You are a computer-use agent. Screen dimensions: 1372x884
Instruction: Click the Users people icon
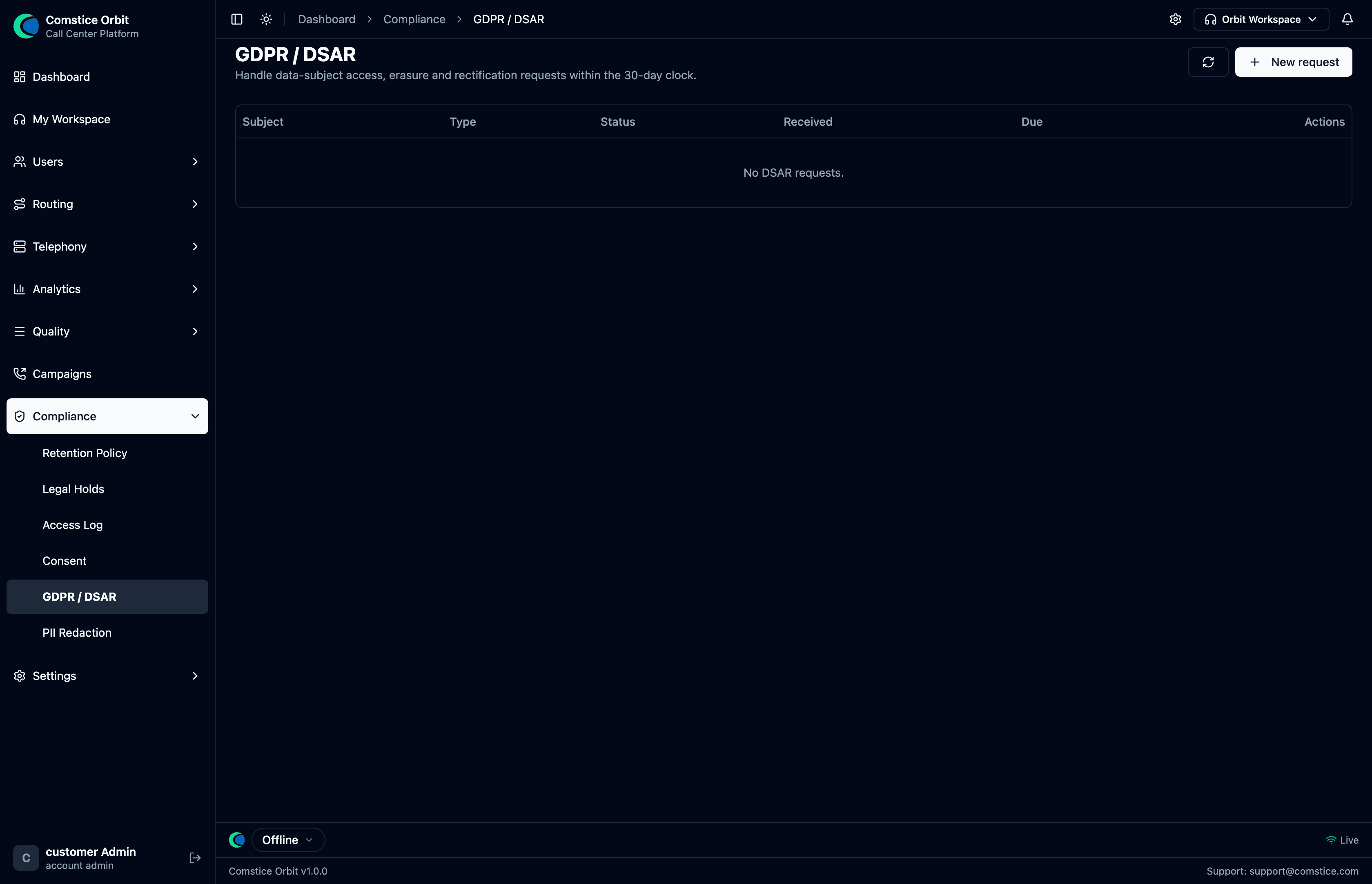tap(20, 162)
